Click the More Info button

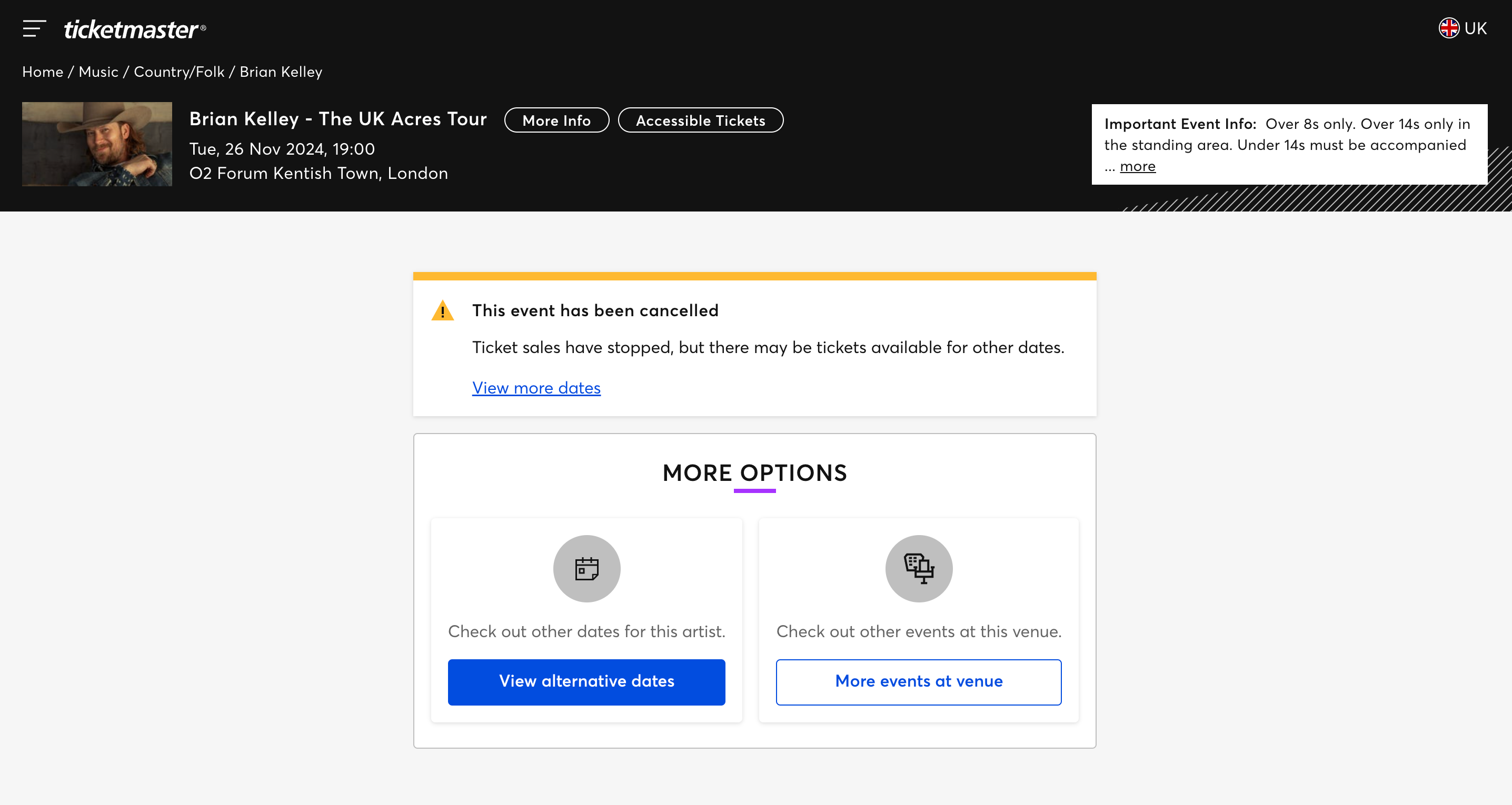(x=556, y=120)
